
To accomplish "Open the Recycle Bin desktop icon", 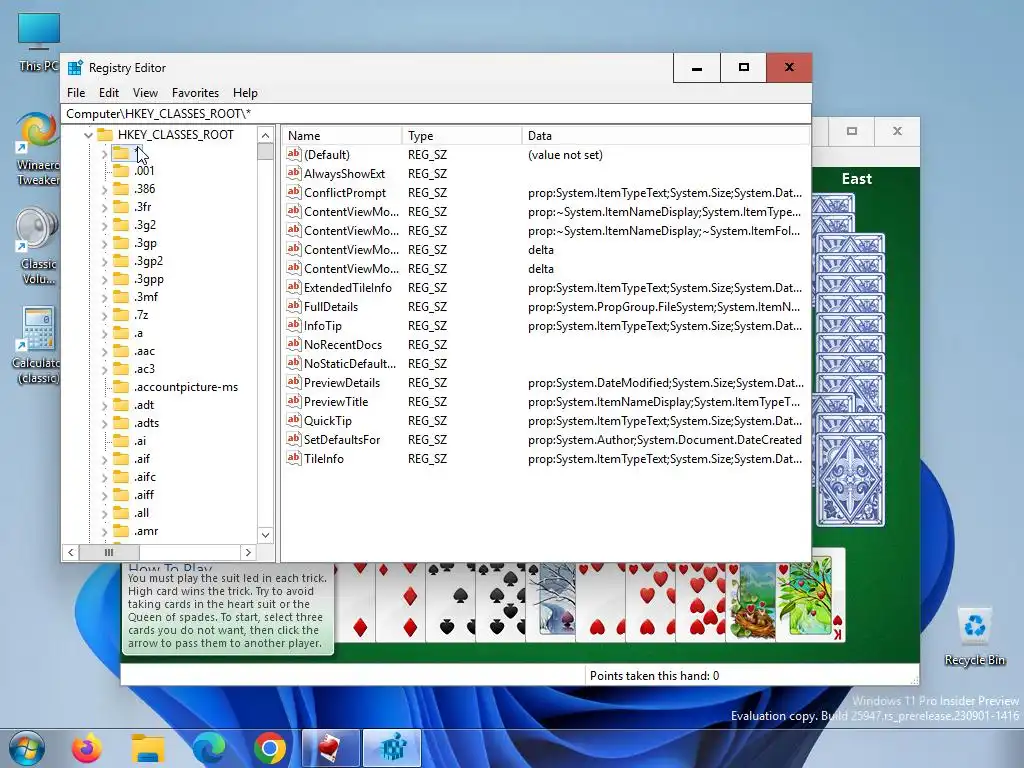I will click(x=974, y=636).
